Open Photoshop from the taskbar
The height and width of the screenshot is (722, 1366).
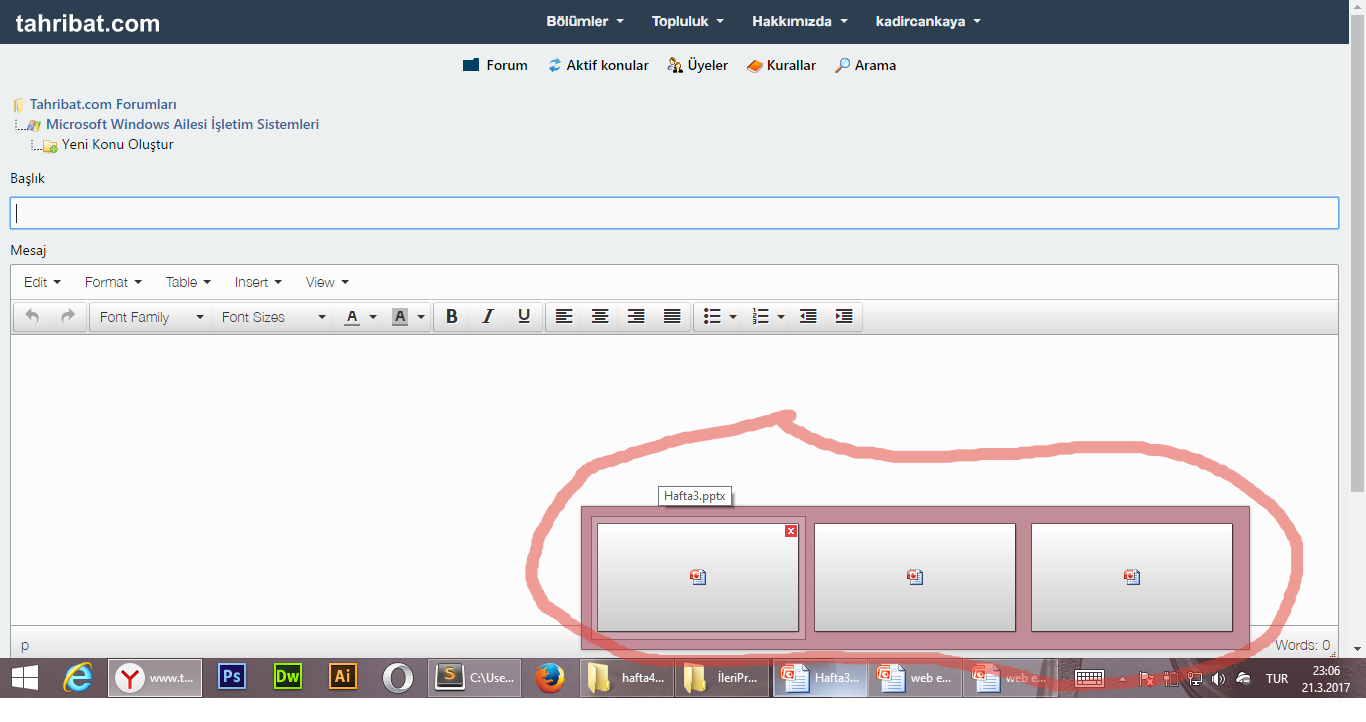(x=232, y=678)
